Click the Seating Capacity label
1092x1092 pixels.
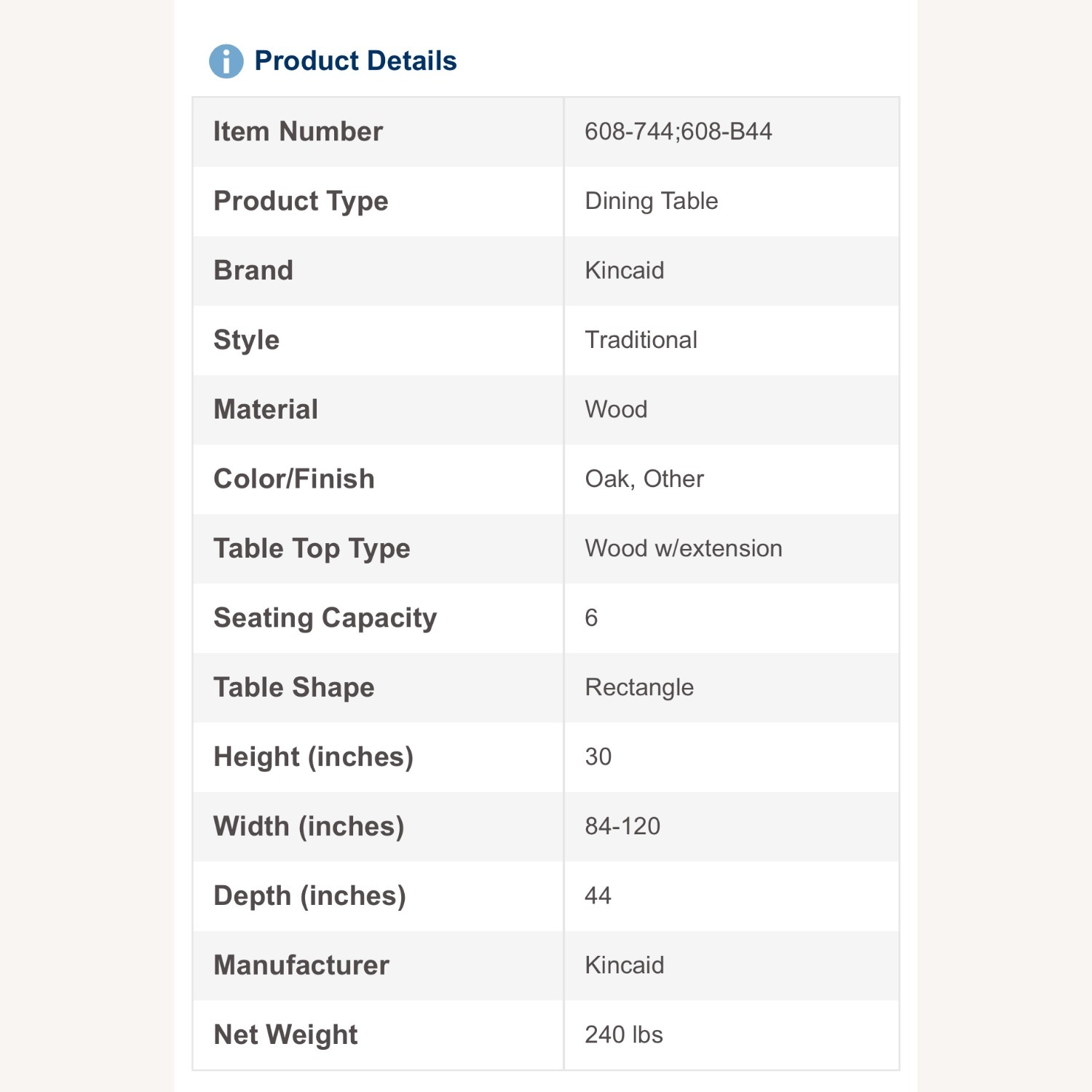(x=325, y=618)
